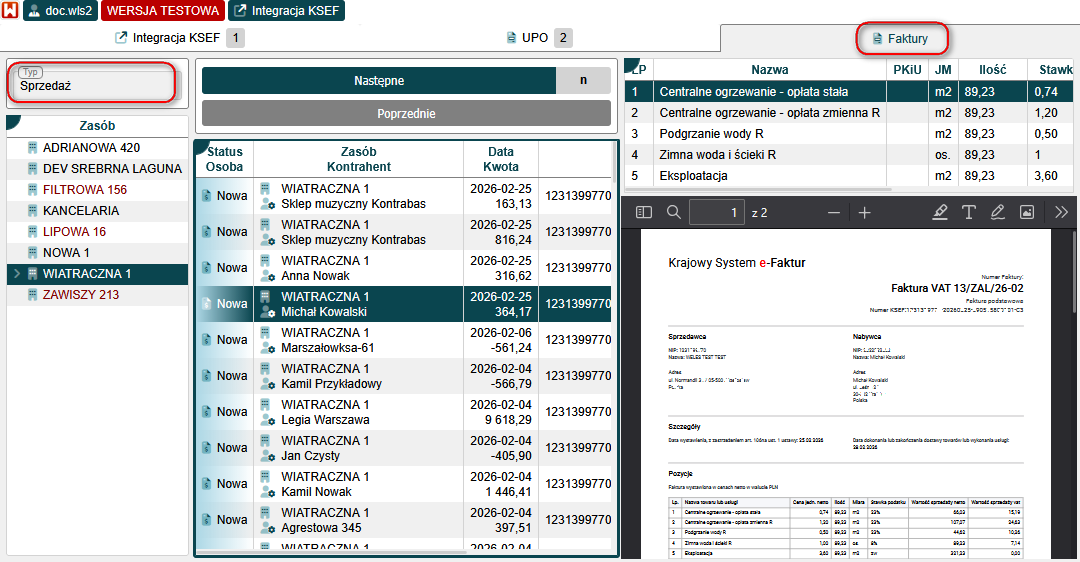Image resolution: width=1080 pixels, height=562 pixels.
Task: Expand the WIATRACZNA 1 resource arrow
Action: click(x=15, y=274)
